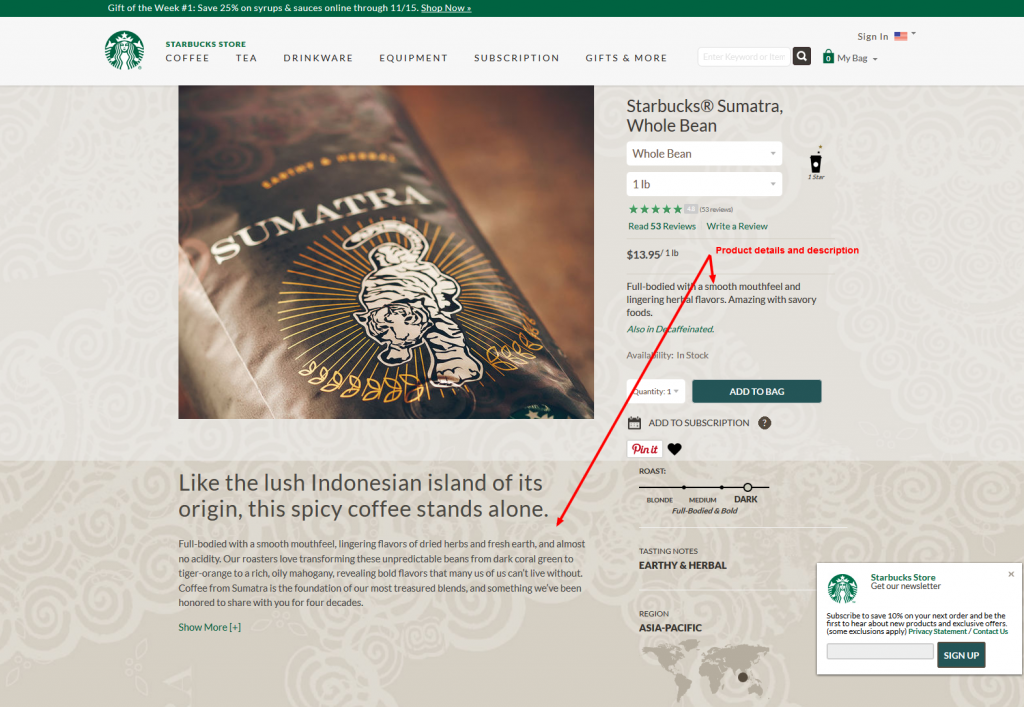Click the Dark roast marker on slider
The image size is (1024, 707).
(x=747, y=487)
